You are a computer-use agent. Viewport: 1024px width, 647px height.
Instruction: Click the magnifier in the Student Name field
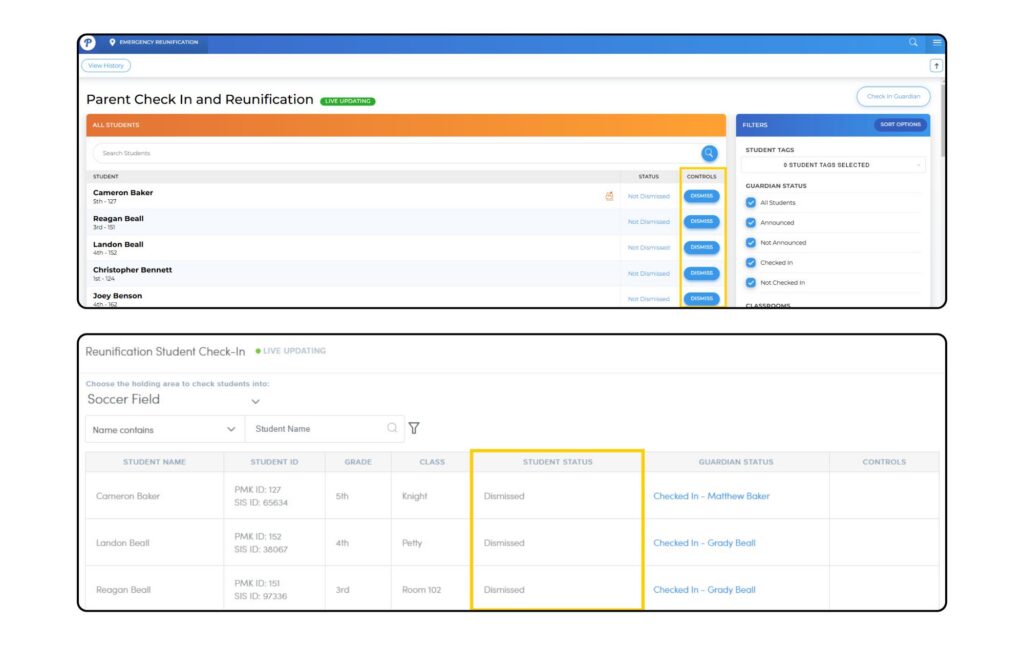392,428
